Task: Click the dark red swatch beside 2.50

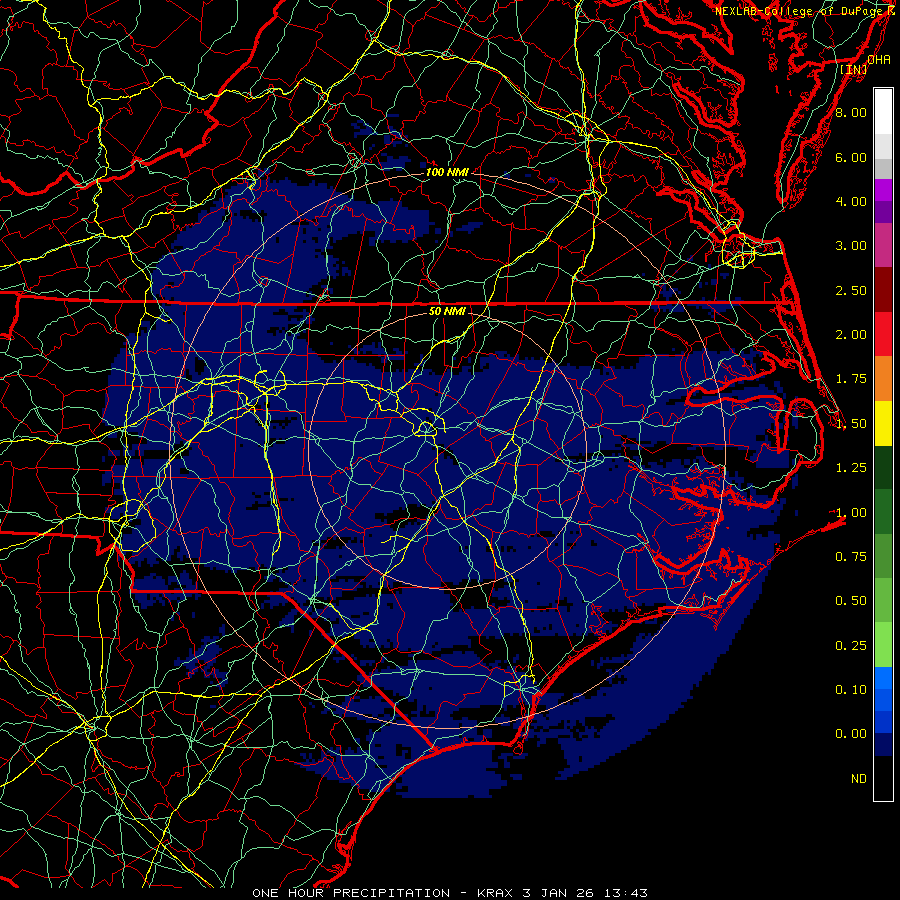Action: point(883,290)
